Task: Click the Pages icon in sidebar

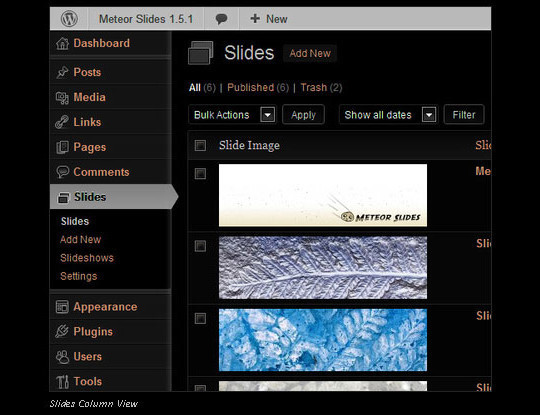Action: 62,147
